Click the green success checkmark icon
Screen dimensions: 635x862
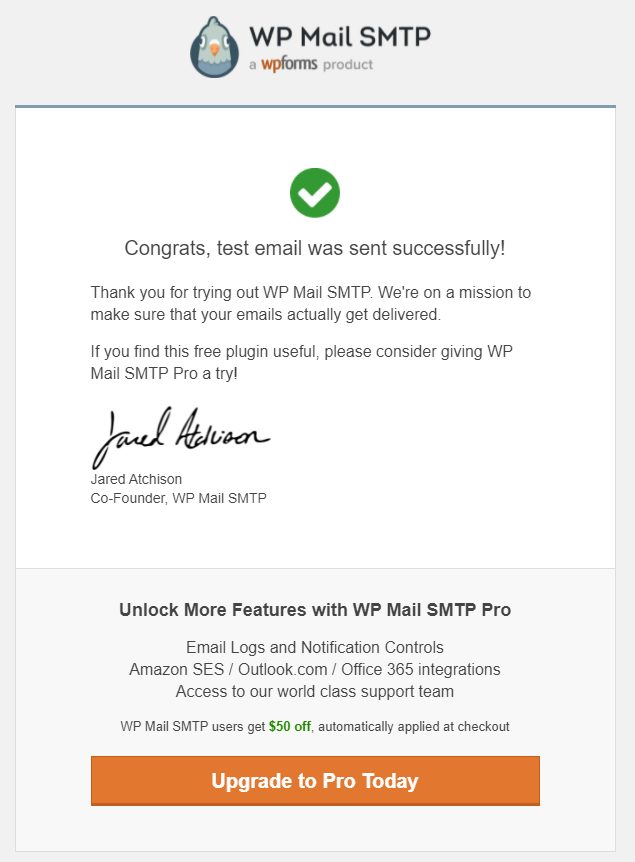pyautogui.click(x=314, y=193)
